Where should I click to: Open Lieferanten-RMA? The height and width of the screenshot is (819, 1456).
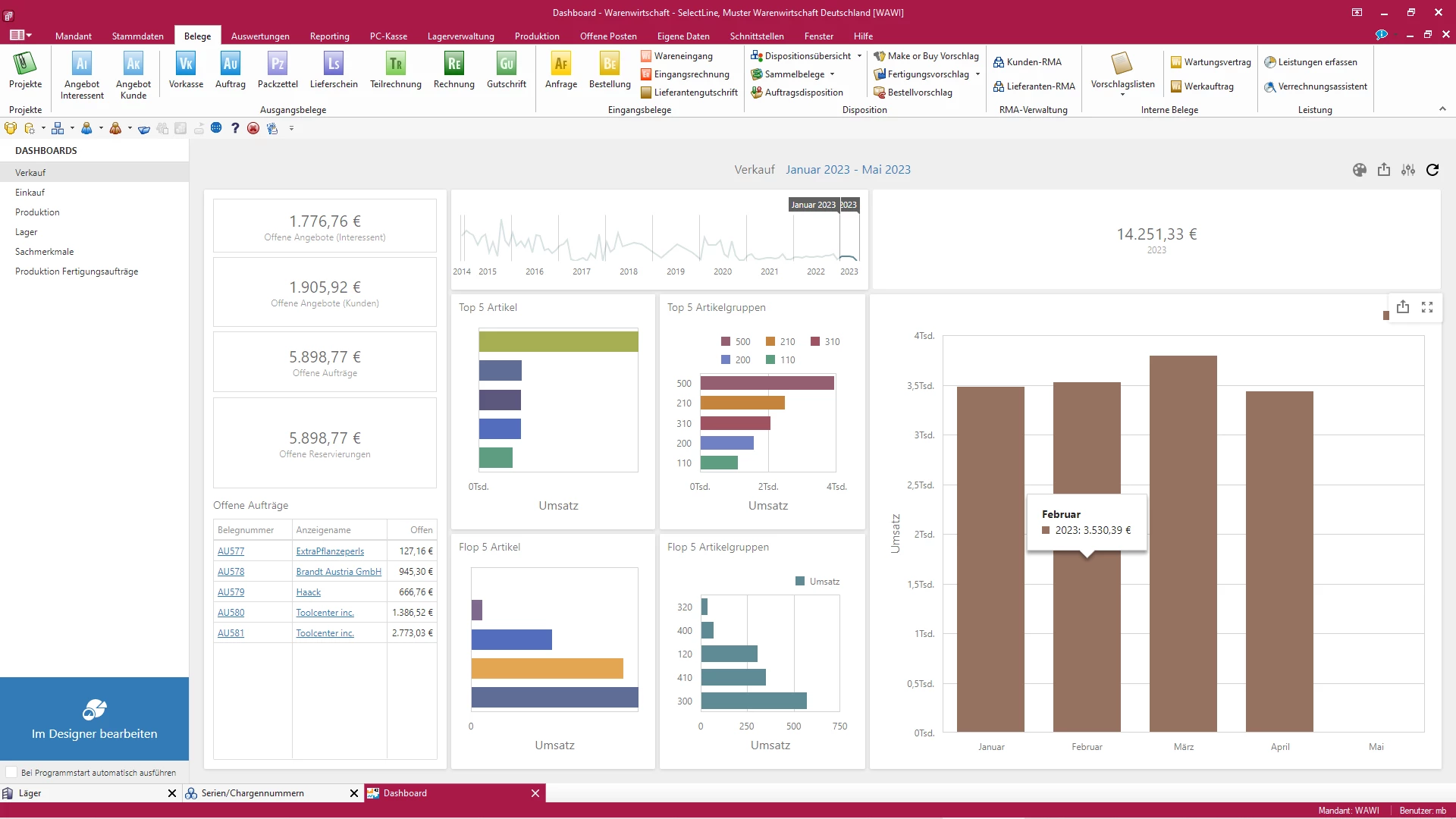1034,86
